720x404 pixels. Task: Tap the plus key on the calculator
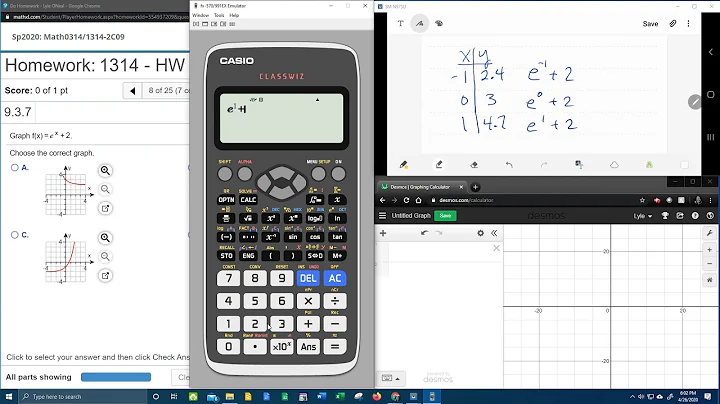pos(308,324)
